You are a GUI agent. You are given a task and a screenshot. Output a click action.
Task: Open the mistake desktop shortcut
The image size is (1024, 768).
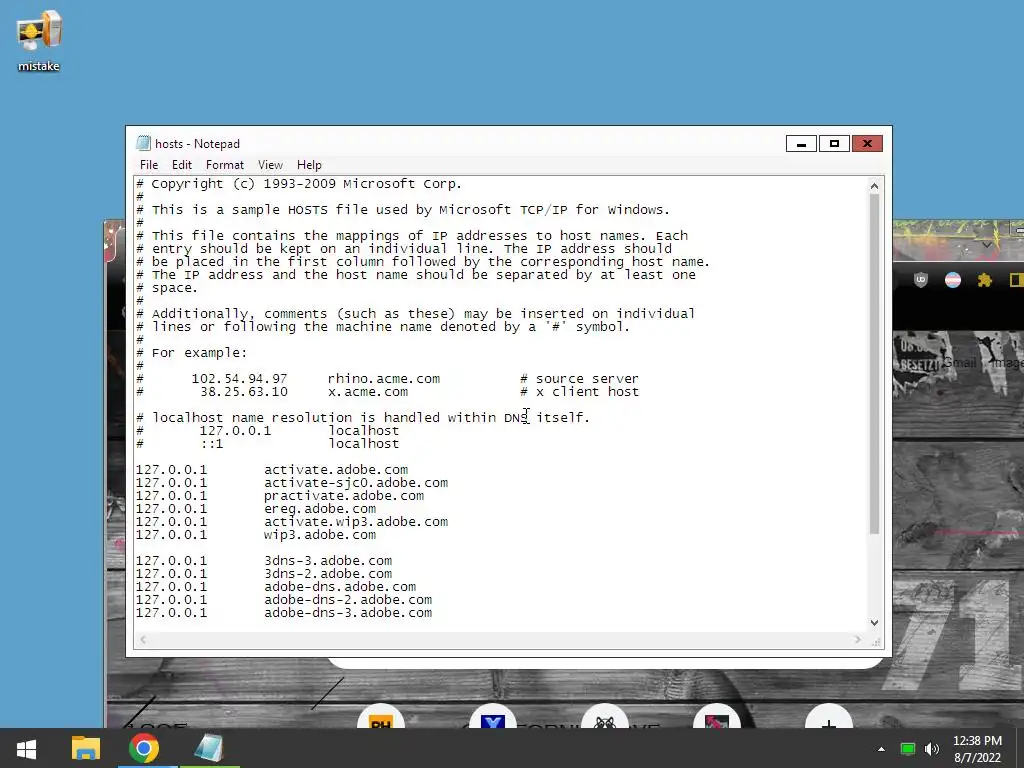(39, 40)
